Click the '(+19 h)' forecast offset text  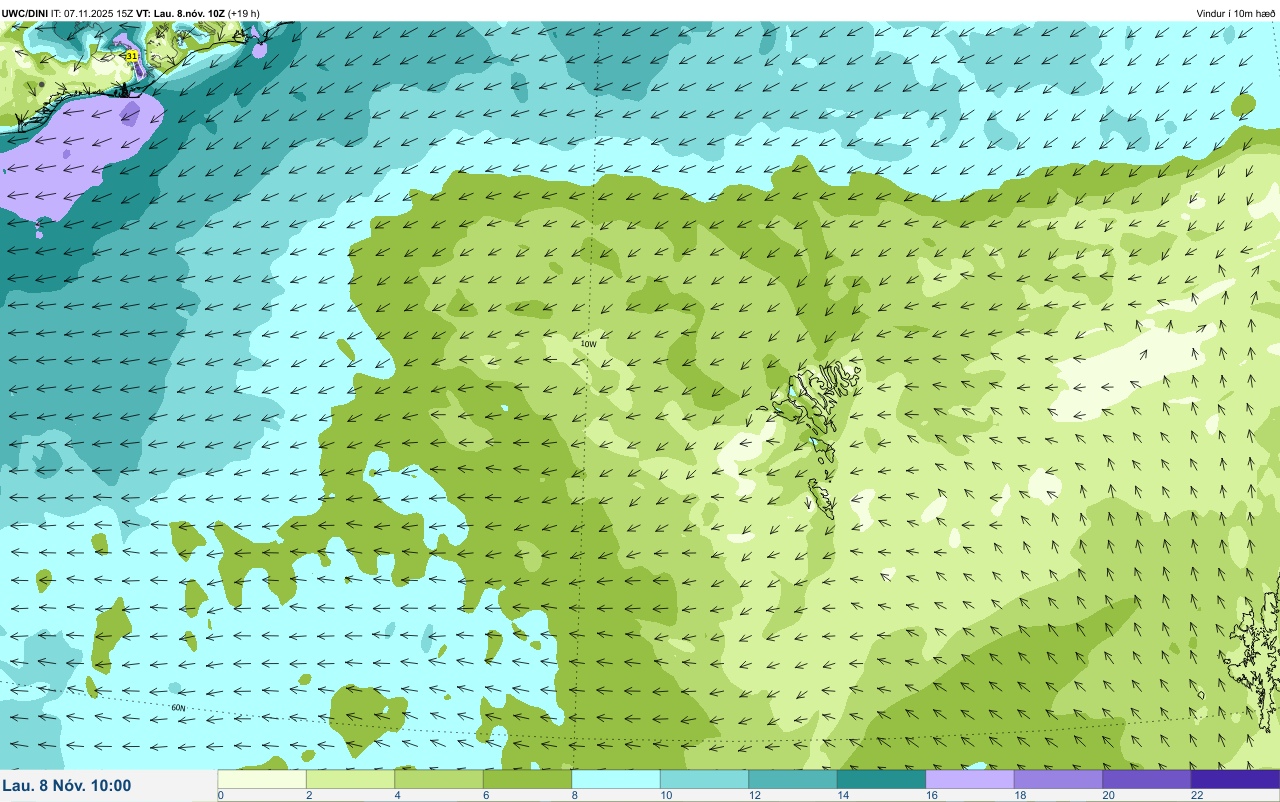[244, 13]
